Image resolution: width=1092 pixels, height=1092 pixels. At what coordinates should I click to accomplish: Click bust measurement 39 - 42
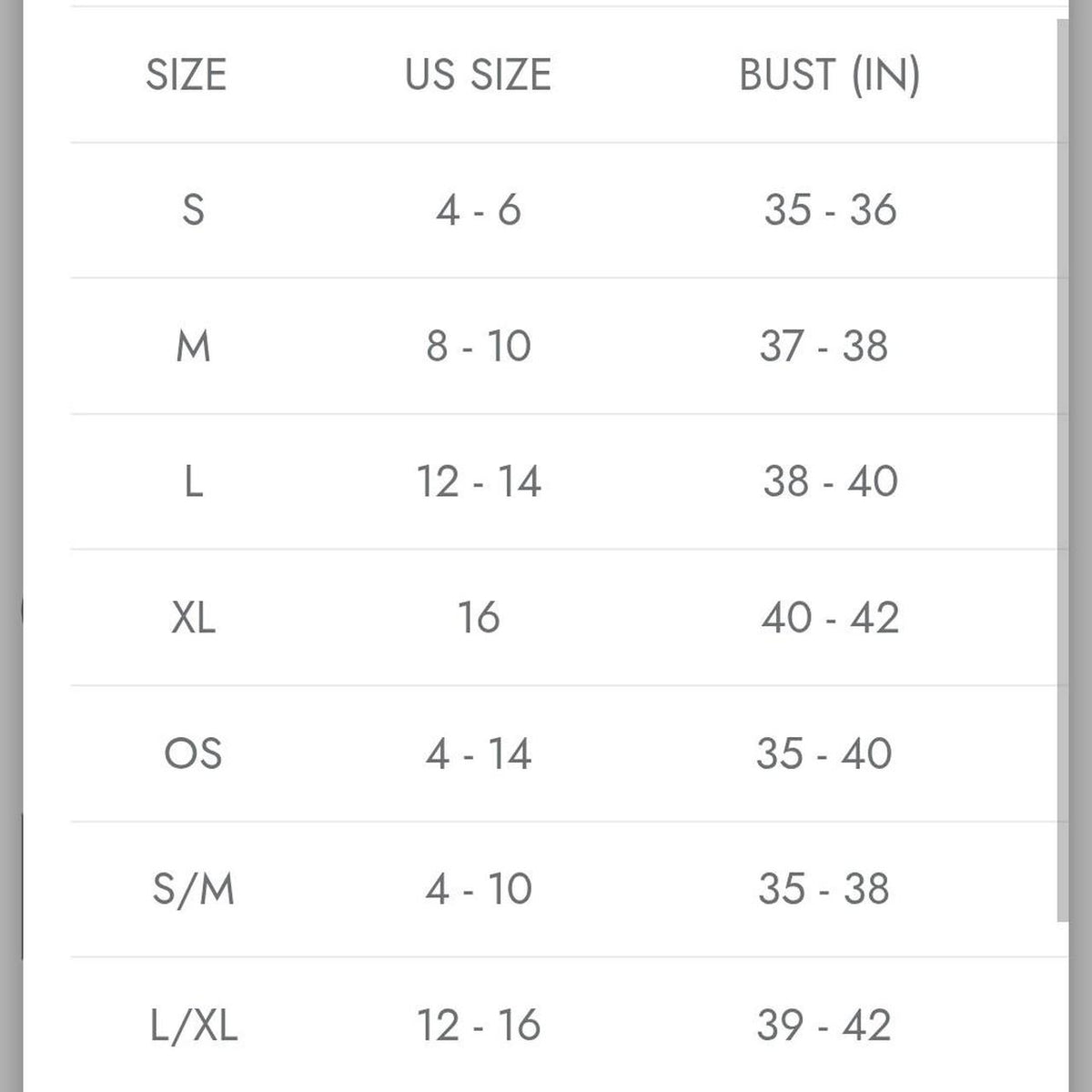[824, 1026]
